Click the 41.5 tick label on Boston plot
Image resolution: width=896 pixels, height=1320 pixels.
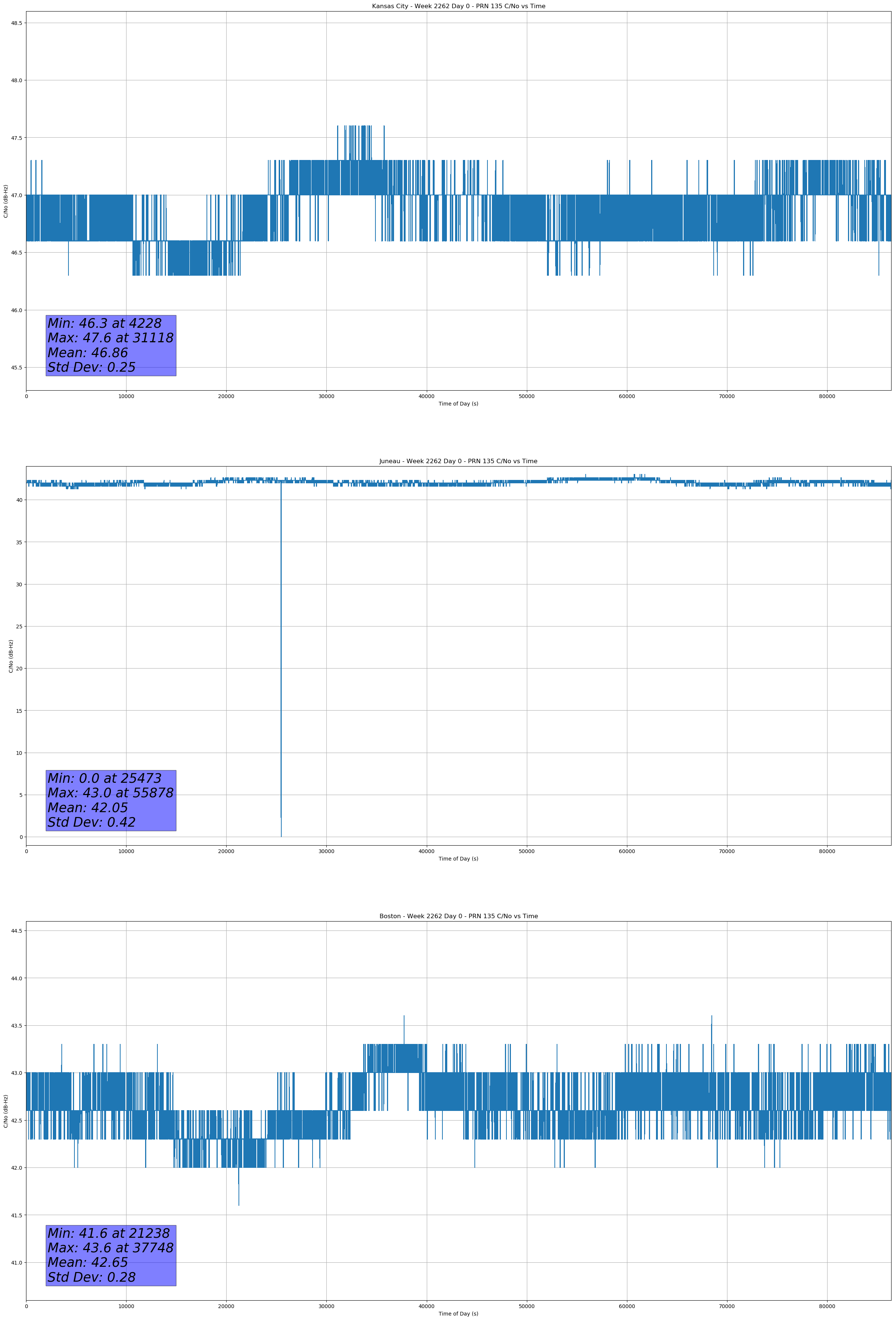(16, 1215)
